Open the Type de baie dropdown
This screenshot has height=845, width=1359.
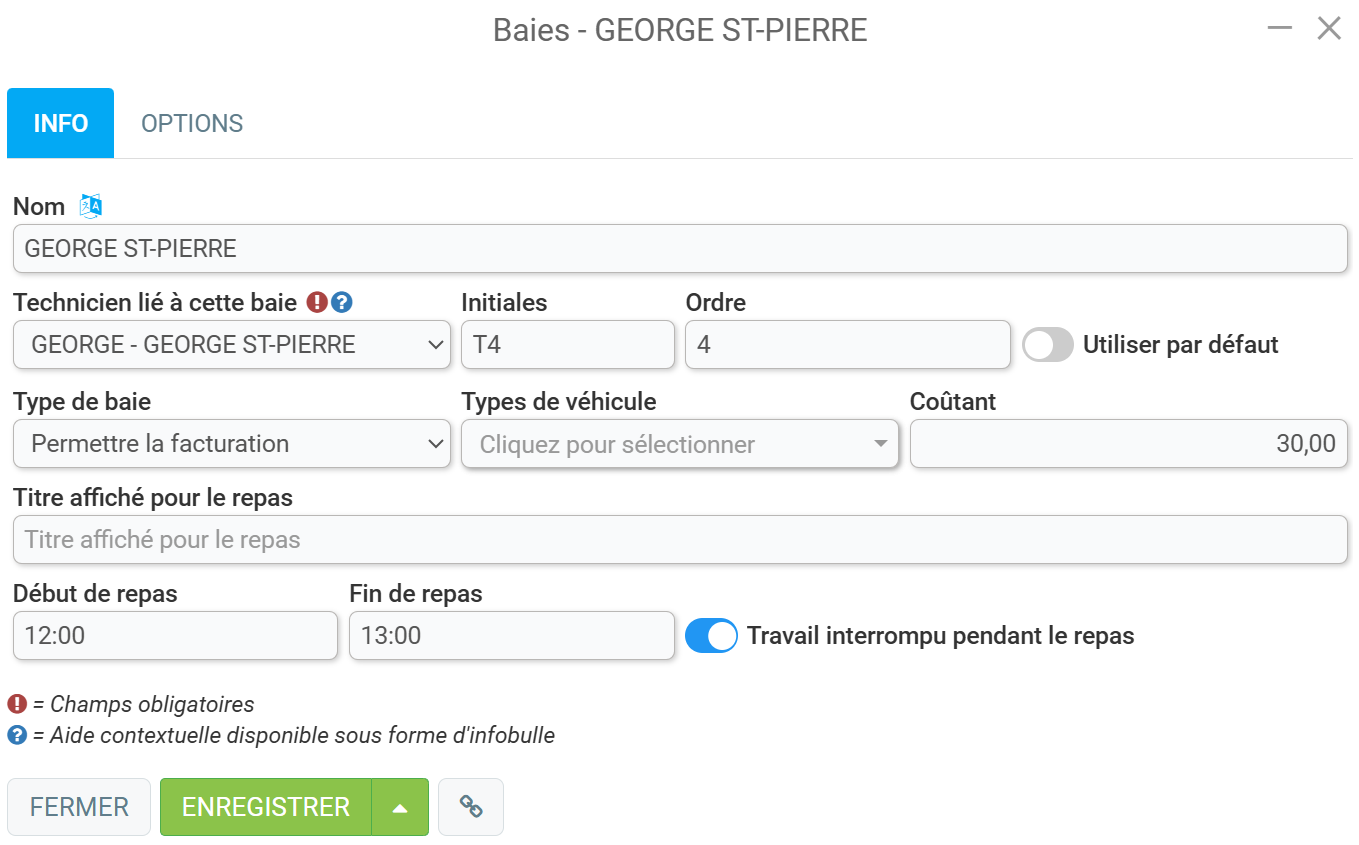click(x=232, y=444)
